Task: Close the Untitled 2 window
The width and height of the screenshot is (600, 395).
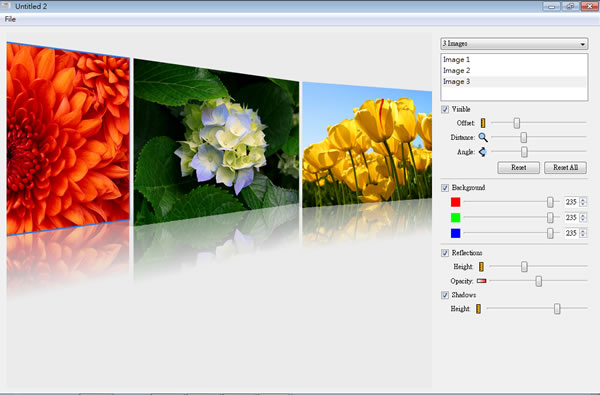Action: [590, 6]
